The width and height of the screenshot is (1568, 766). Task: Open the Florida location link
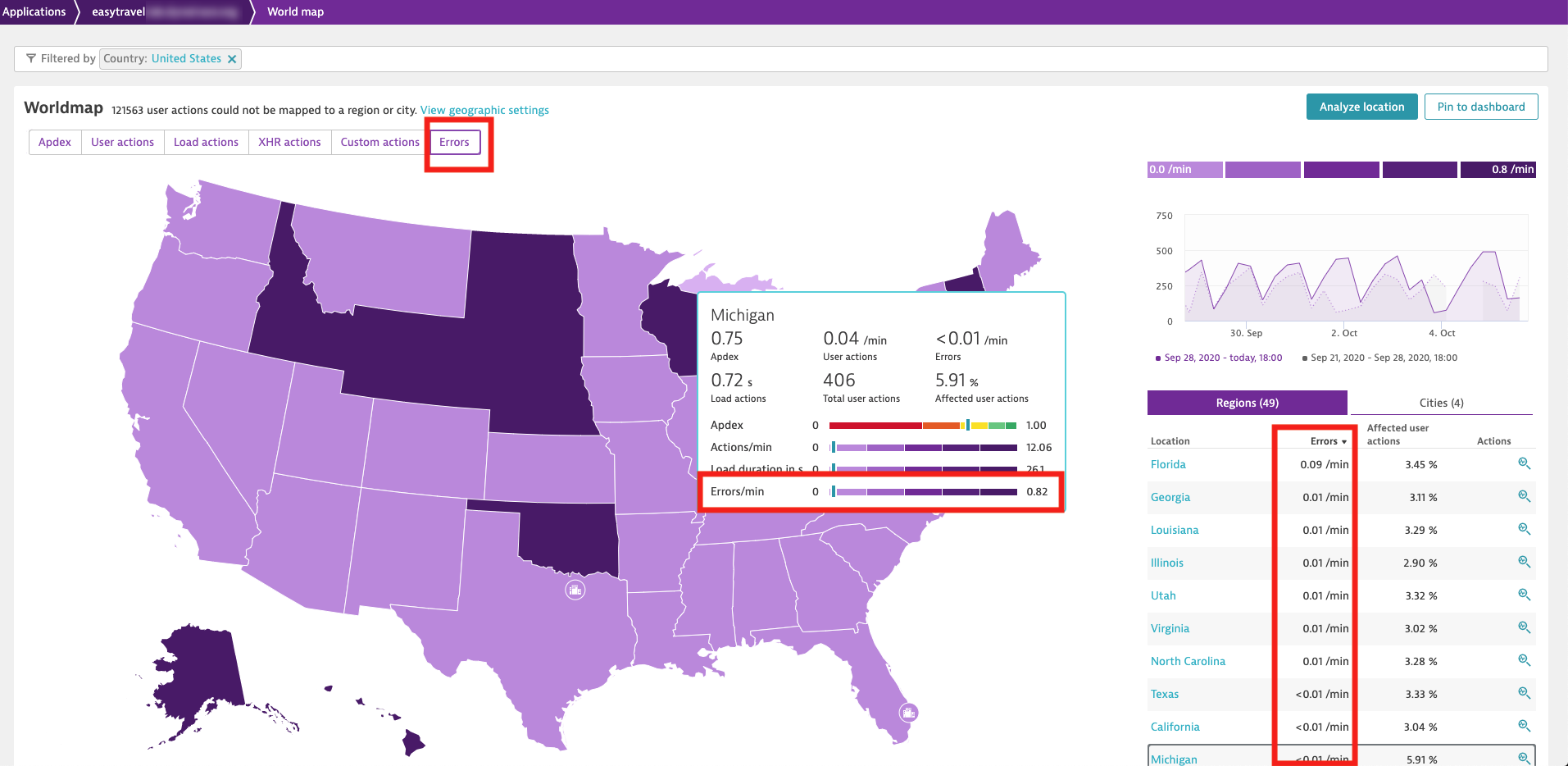pyautogui.click(x=1168, y=464)
